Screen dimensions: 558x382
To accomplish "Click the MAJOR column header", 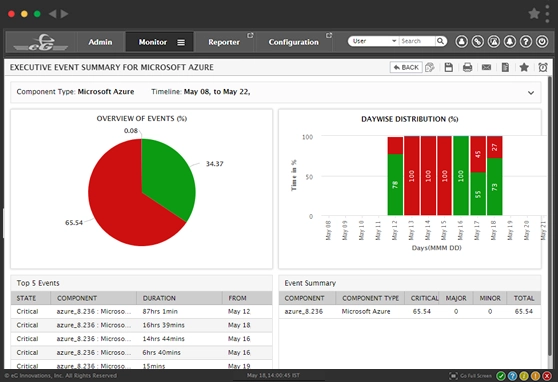I will tap(456, 298).
